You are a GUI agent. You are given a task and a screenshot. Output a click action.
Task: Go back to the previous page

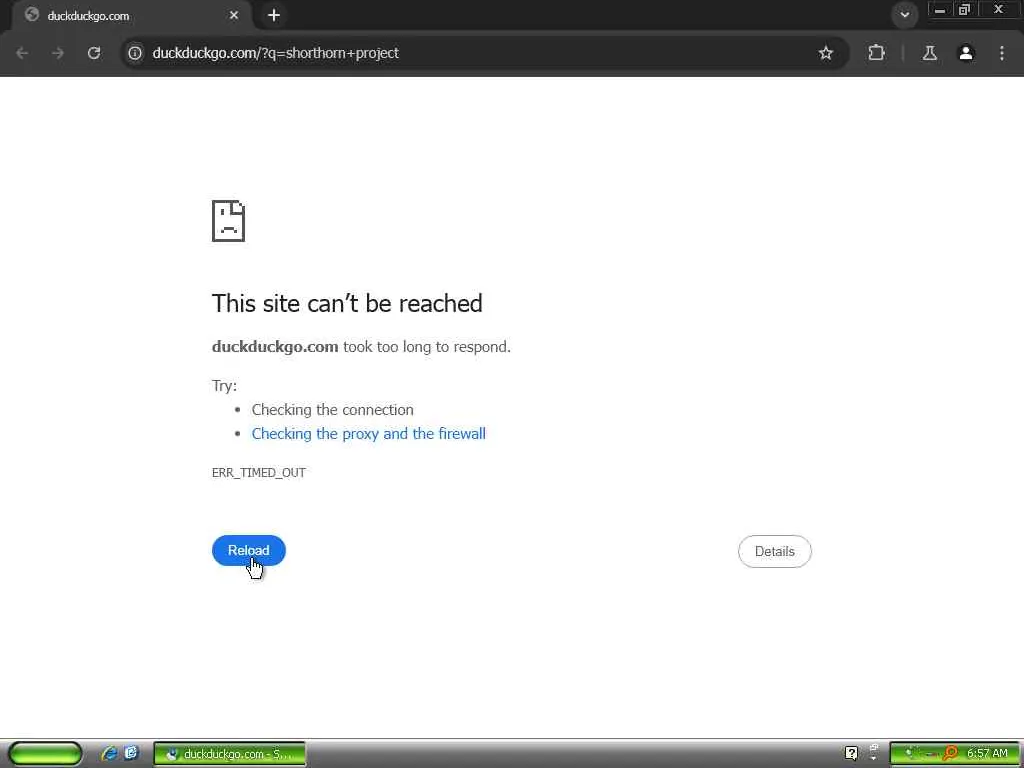click(x=22, y=53)
